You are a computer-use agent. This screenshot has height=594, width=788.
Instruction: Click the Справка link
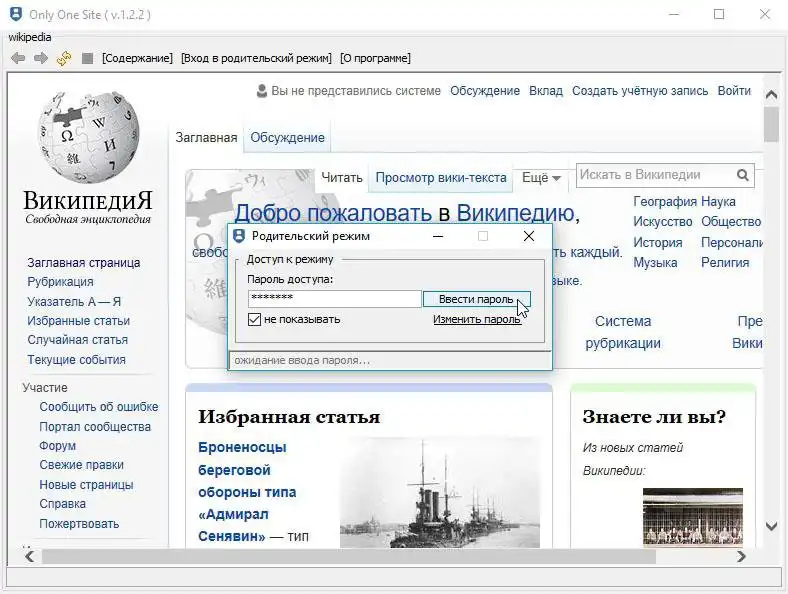pos(62,504)
